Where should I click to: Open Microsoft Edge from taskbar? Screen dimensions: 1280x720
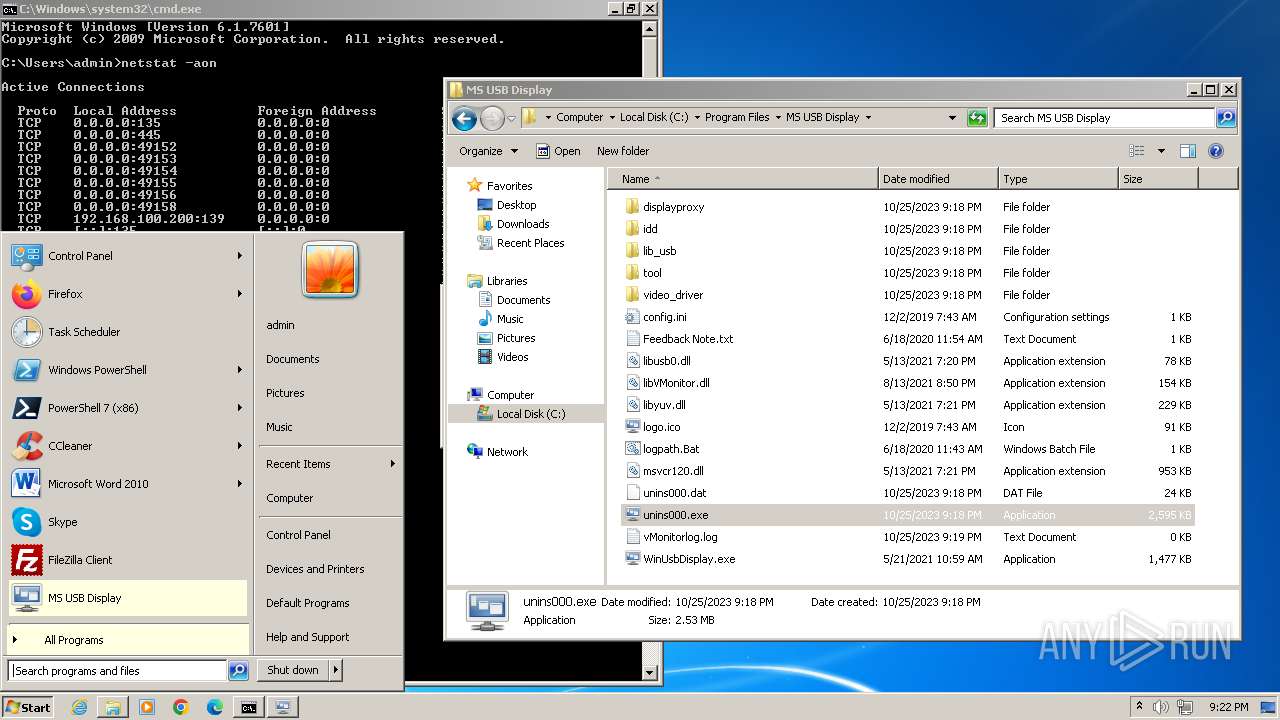(215, 707)
